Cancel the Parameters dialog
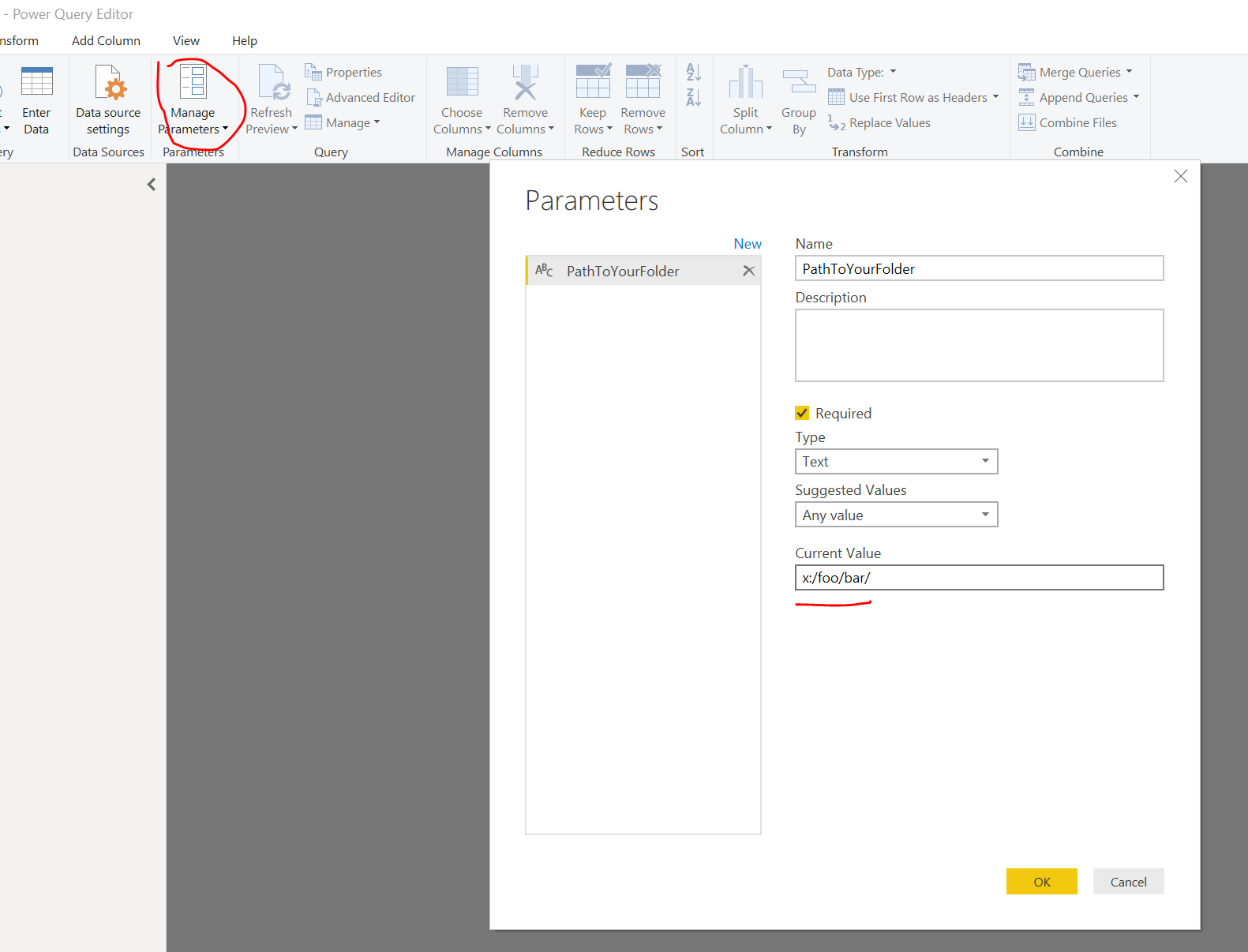The height and width of the screenshot is (952, 1248). (x=1129, y=882)
